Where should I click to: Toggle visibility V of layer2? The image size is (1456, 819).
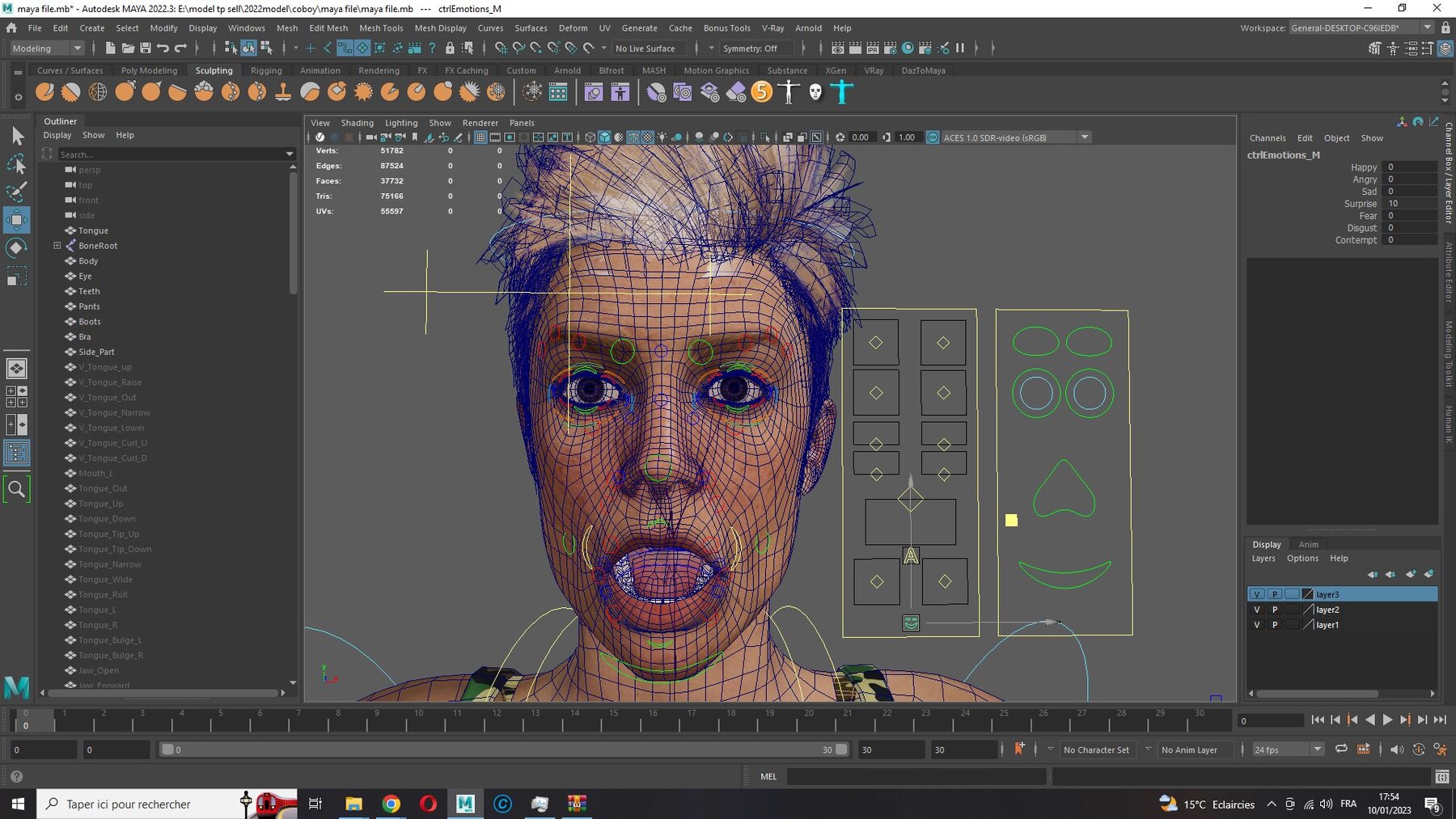pos(1256,610)
